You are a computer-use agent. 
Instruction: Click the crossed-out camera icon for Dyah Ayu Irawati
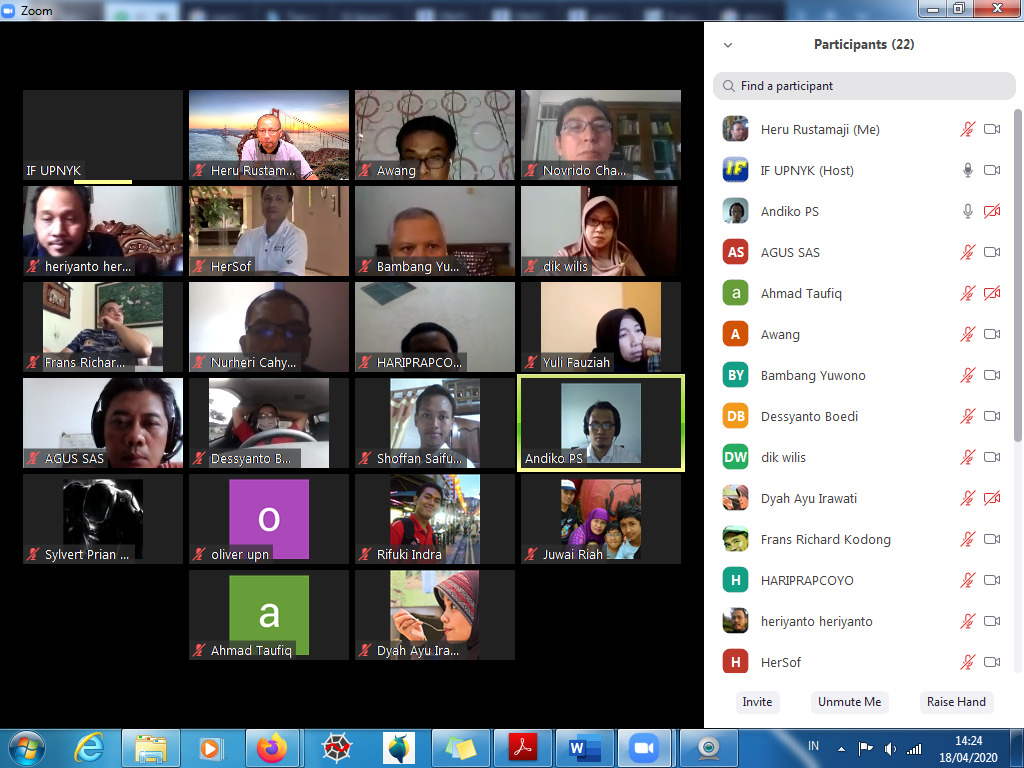tap(992, 498)
